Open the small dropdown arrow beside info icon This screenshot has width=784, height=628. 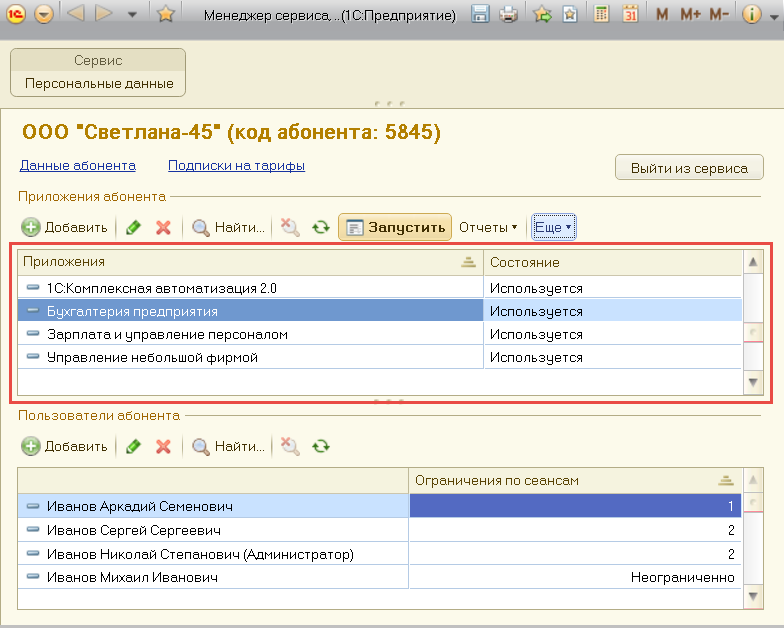pos(774,18)
